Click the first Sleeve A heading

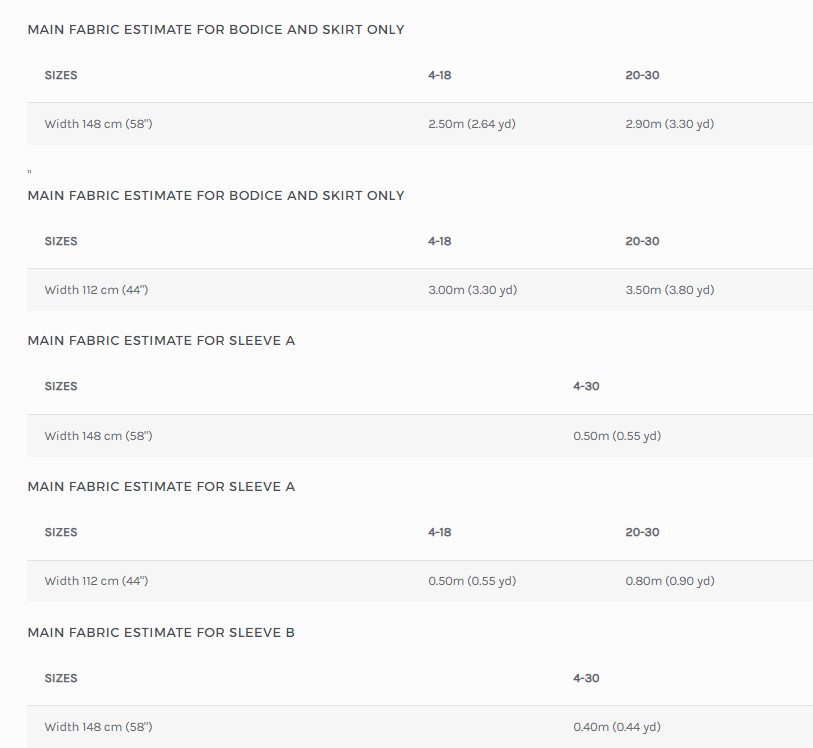[x=161, y=341]
